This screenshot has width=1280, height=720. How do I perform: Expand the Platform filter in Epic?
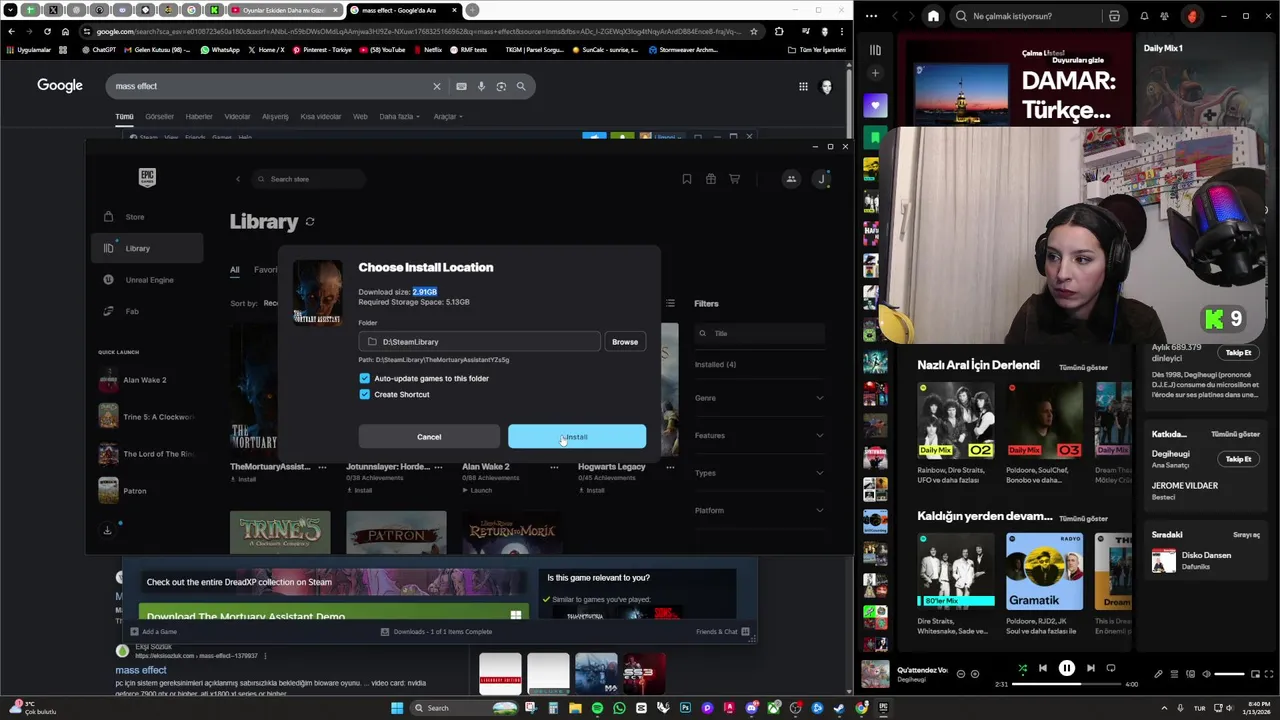coord(759,510)
